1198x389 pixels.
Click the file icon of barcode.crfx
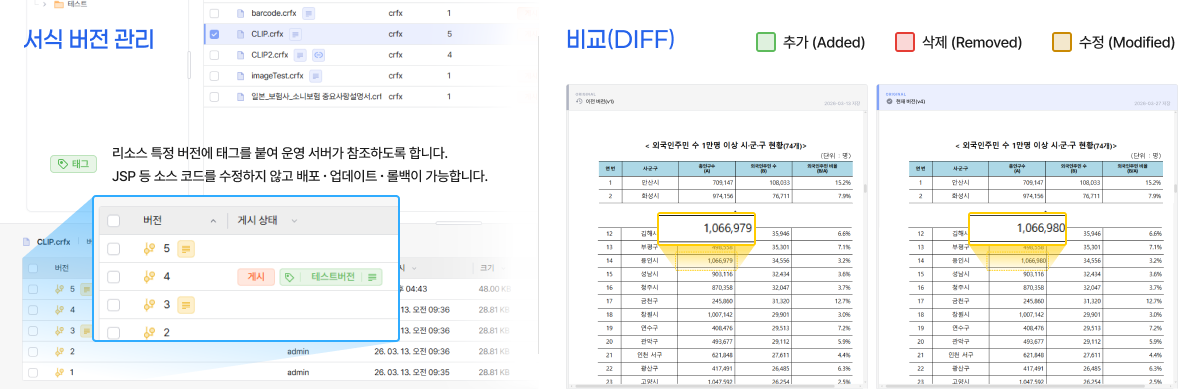[240, 14]
